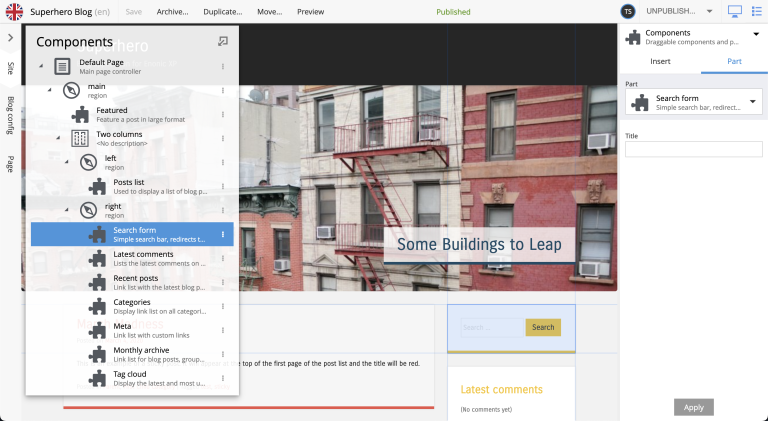Click the Recent posts puzzle icon
768x421 pixels.
click(x=97, y=282)
